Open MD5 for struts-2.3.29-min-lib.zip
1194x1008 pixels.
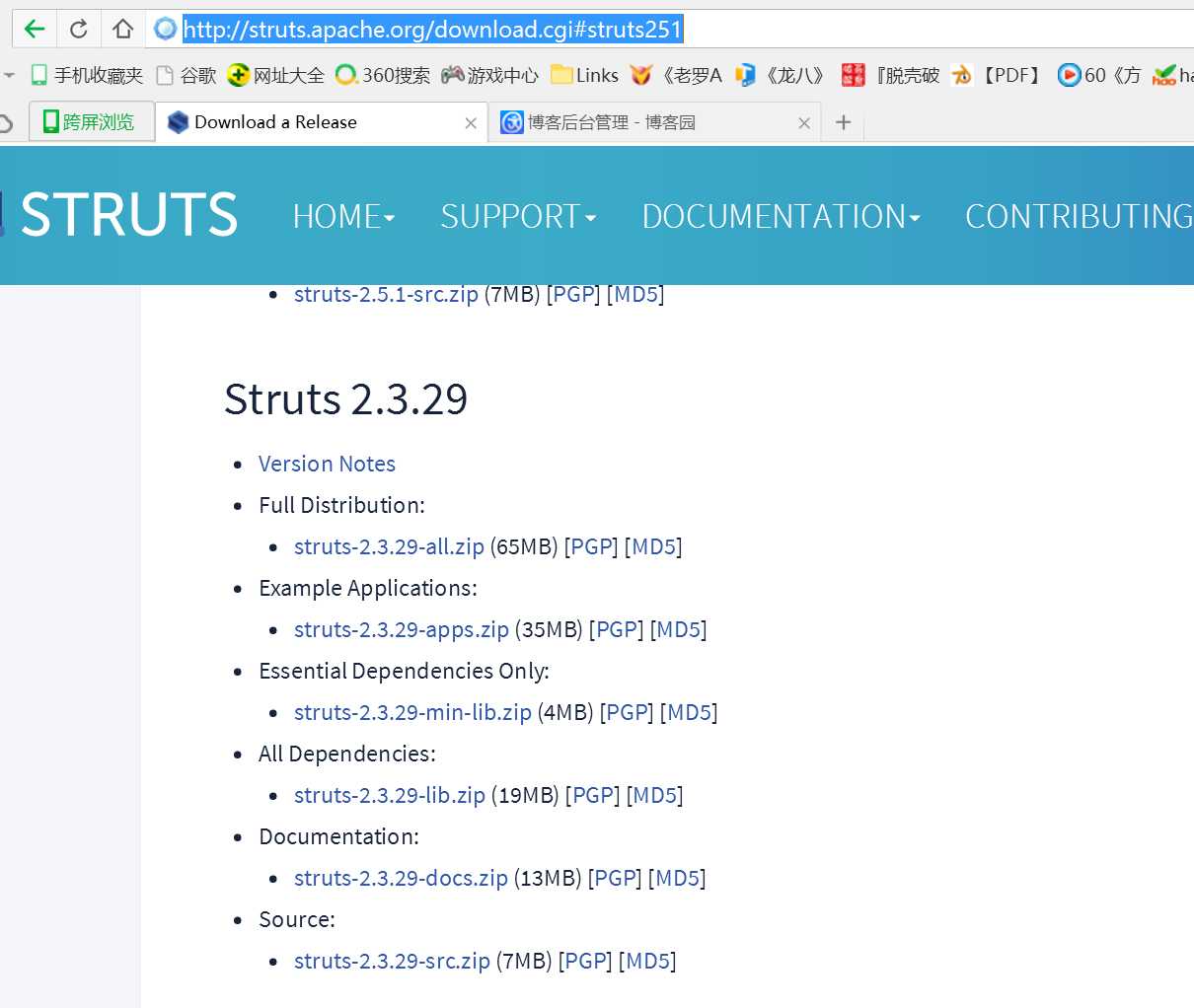689,712
